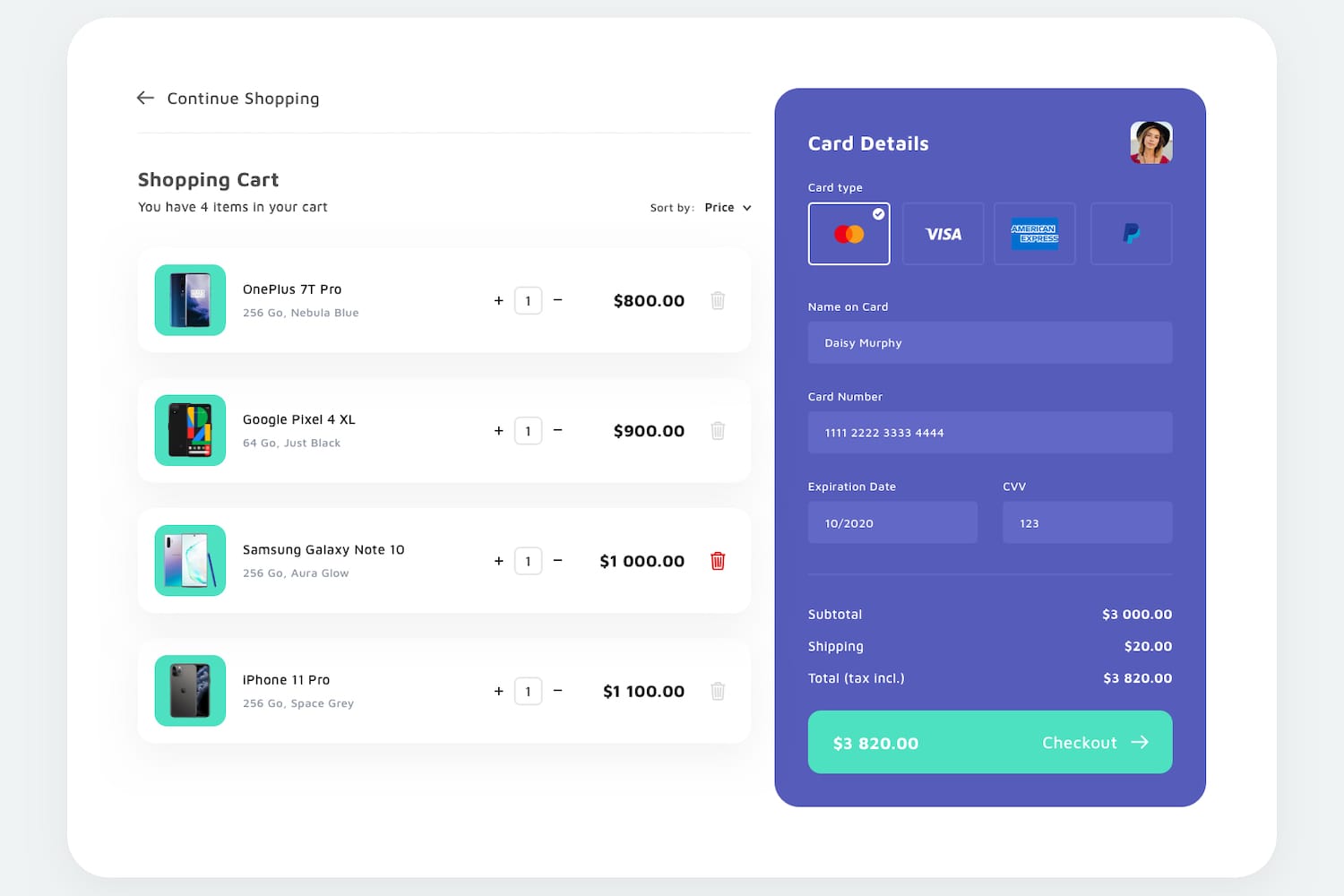
Task: Click the user profile avatar
Action: point(1151,142)
